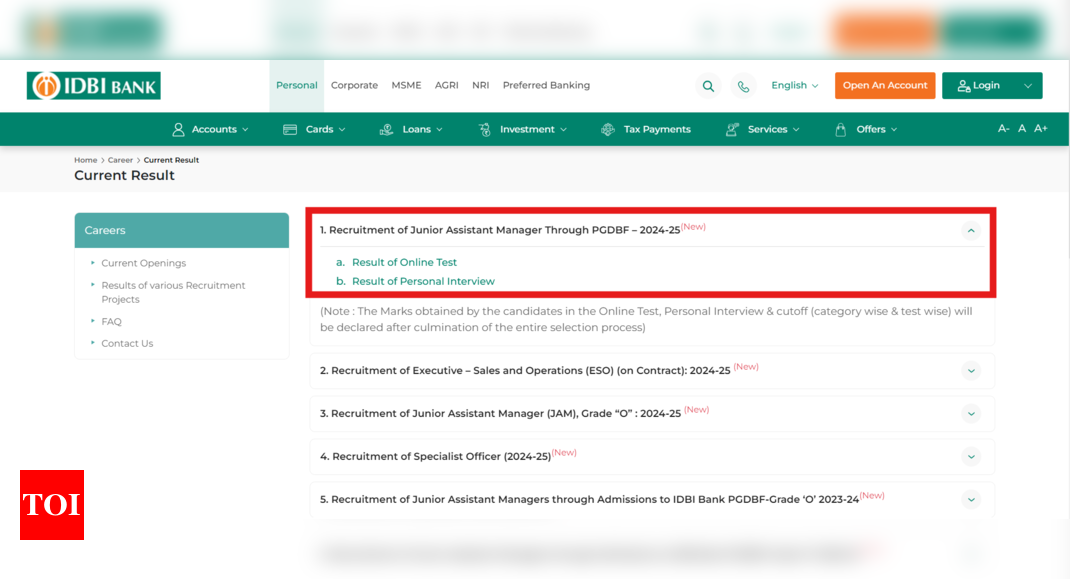Open Current Openings in Careers sidebar
1070x579 pixels.
[x=143, y=263]
